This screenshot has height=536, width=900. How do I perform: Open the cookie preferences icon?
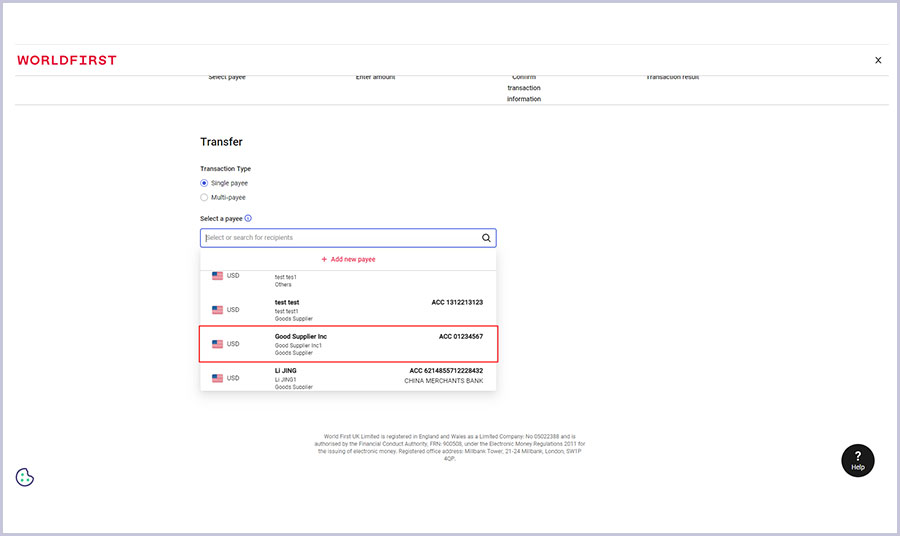[x=25, y=477]
